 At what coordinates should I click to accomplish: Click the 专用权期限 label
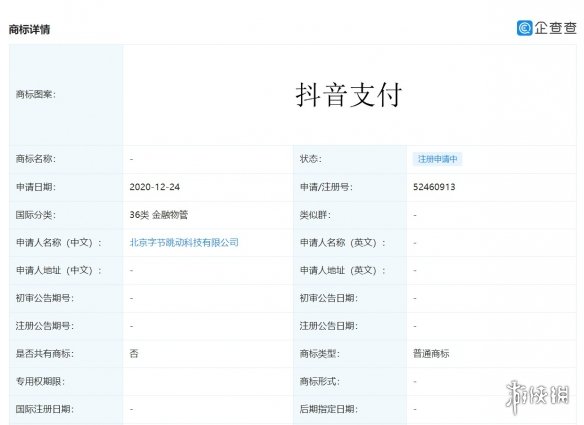(40, 381)
